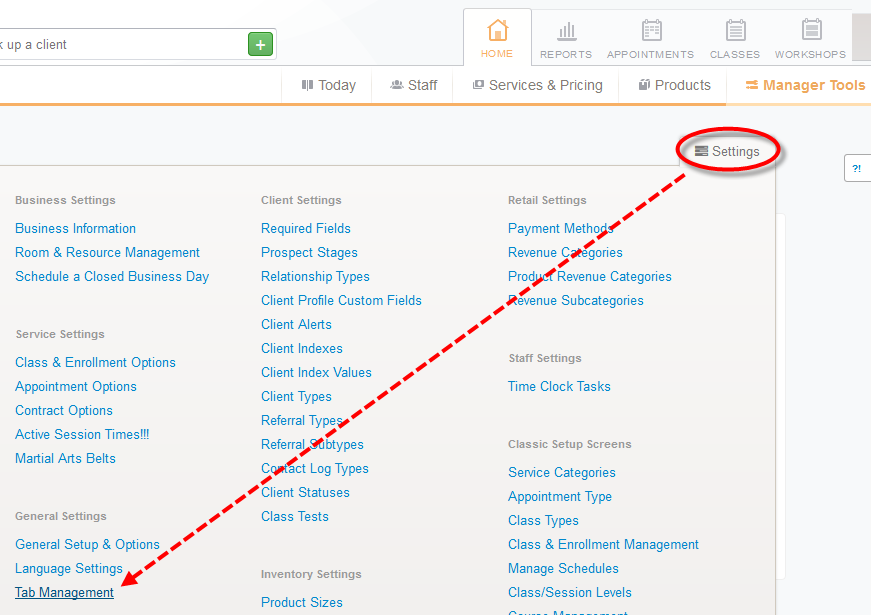This screenshot has height=615, width=871.
Task: Click in the client lookup search field
Action: pyautogui.click(x=120, y=44)
